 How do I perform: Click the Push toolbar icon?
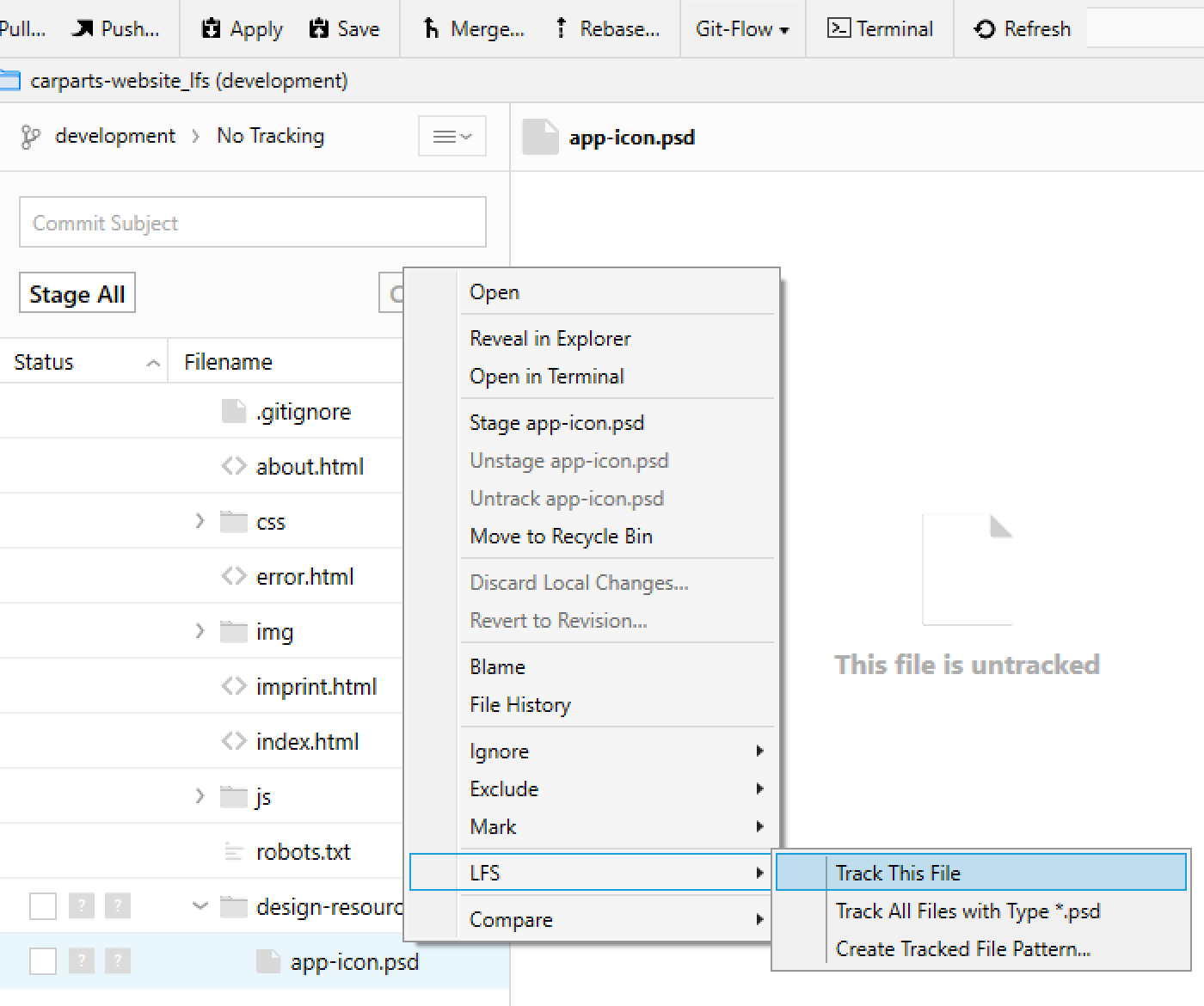[x=116, y=28]
